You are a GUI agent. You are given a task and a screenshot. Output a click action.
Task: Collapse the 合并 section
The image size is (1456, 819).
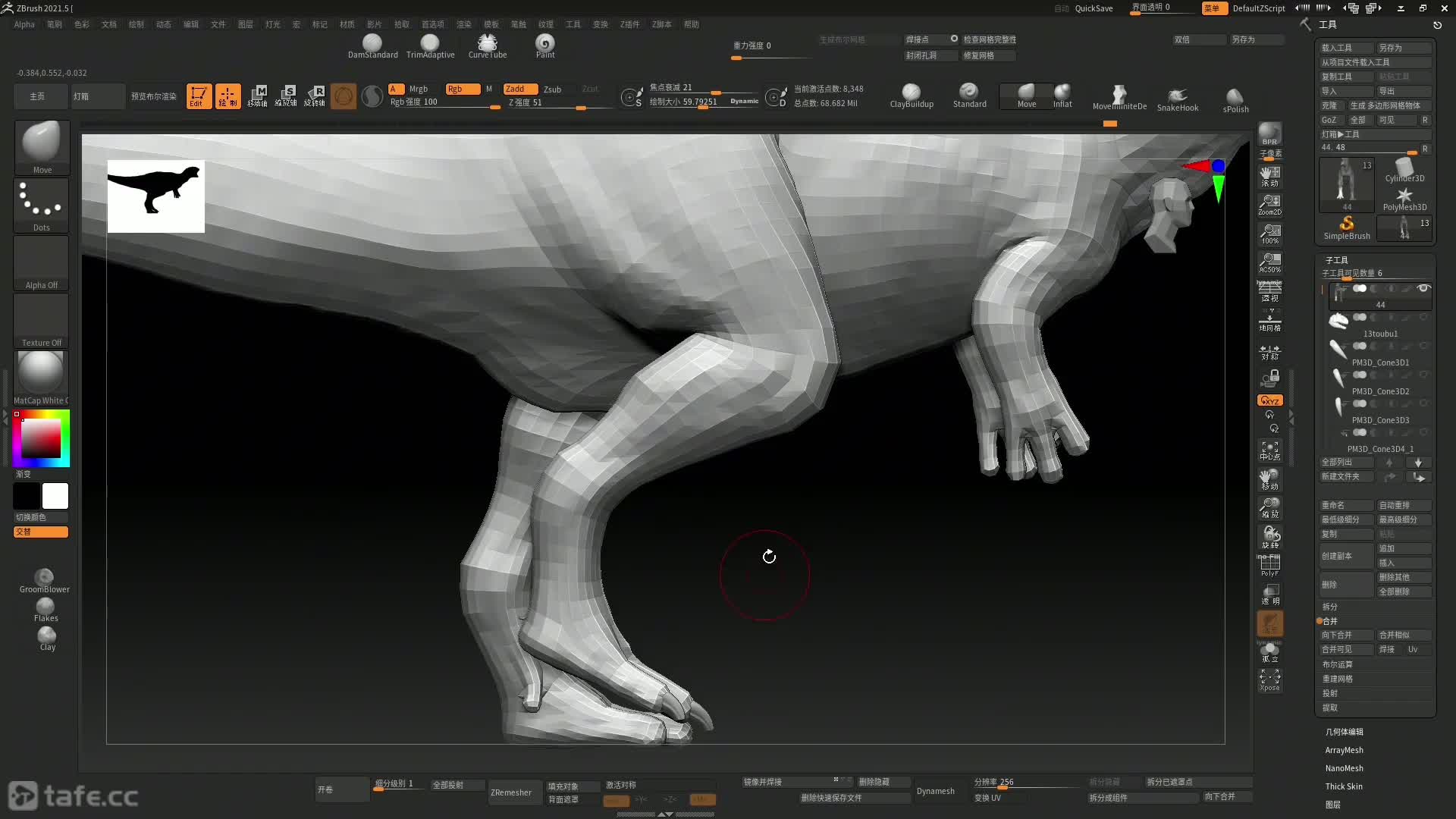[x=1330, y=621]
